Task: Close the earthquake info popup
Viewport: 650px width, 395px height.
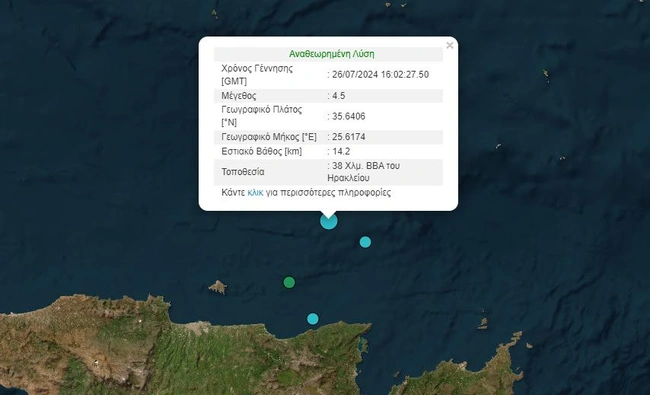Action: pos(449,45)
